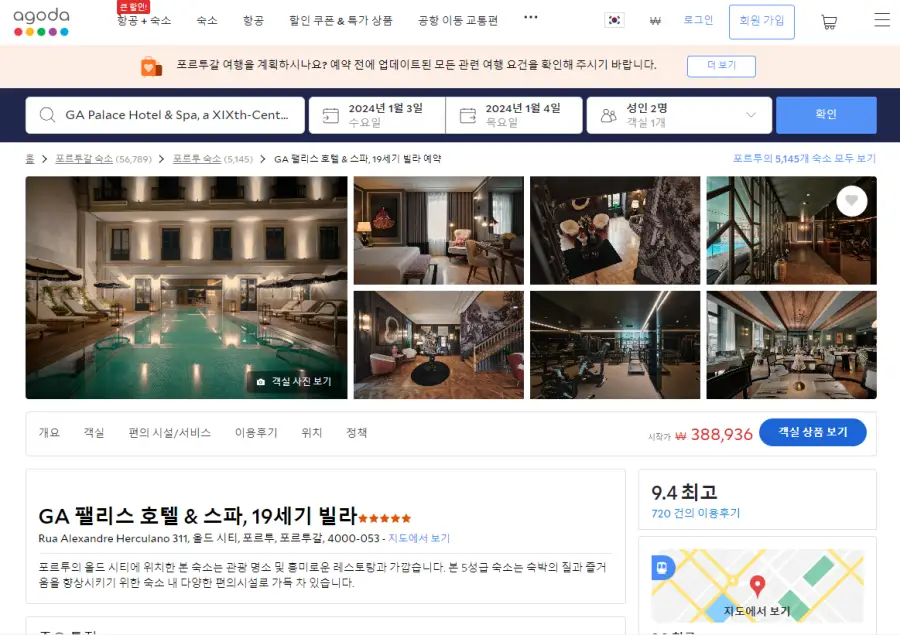Click the guests people icon
Viewport: 900px width, 635px height.
608,115
